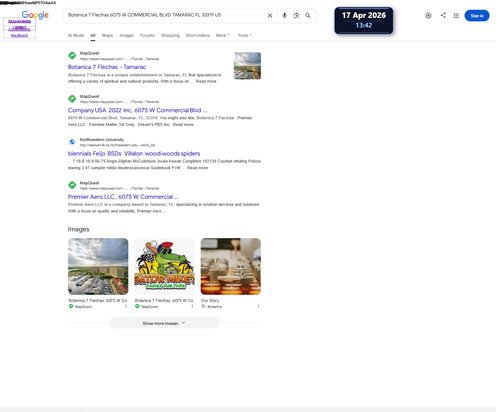The image size is (500, 412).
Task: Click Read more on the Botanica 7 Flechas snippet
Action: [206, 81]
